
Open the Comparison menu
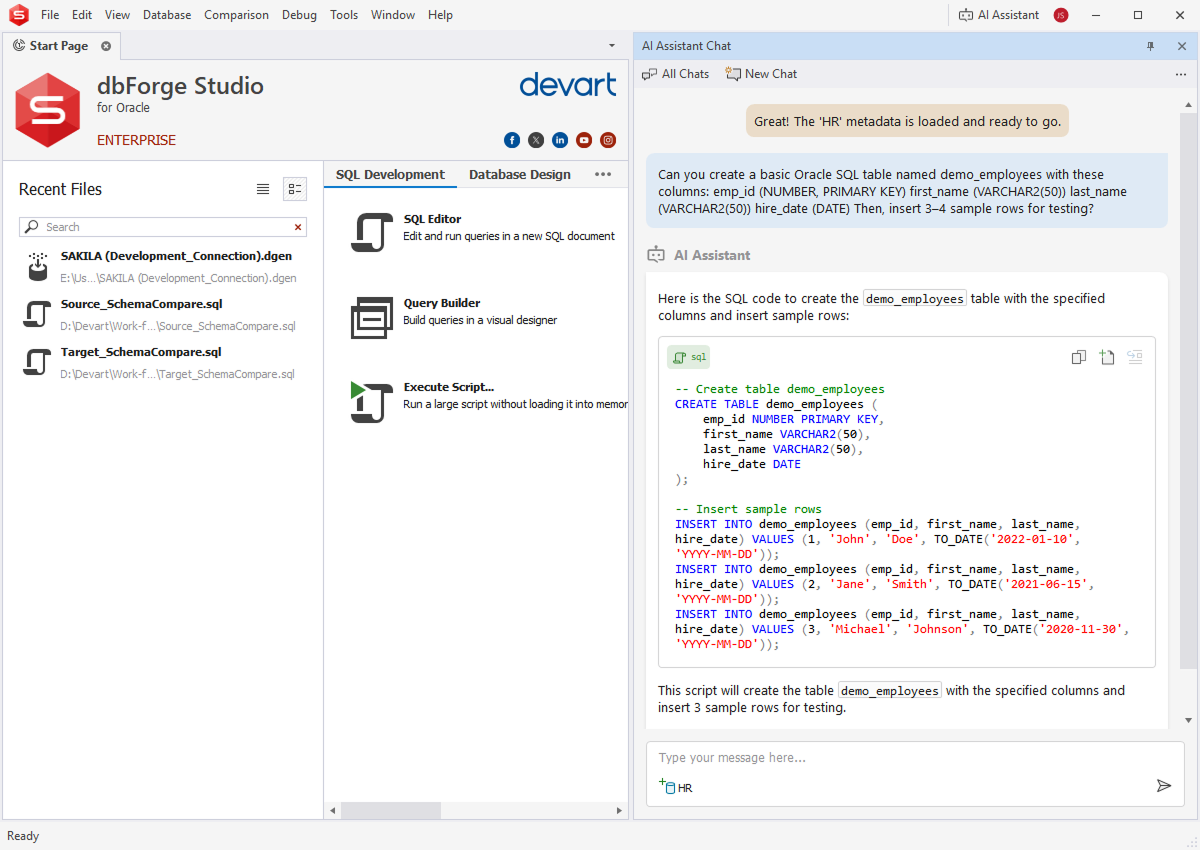236,15
